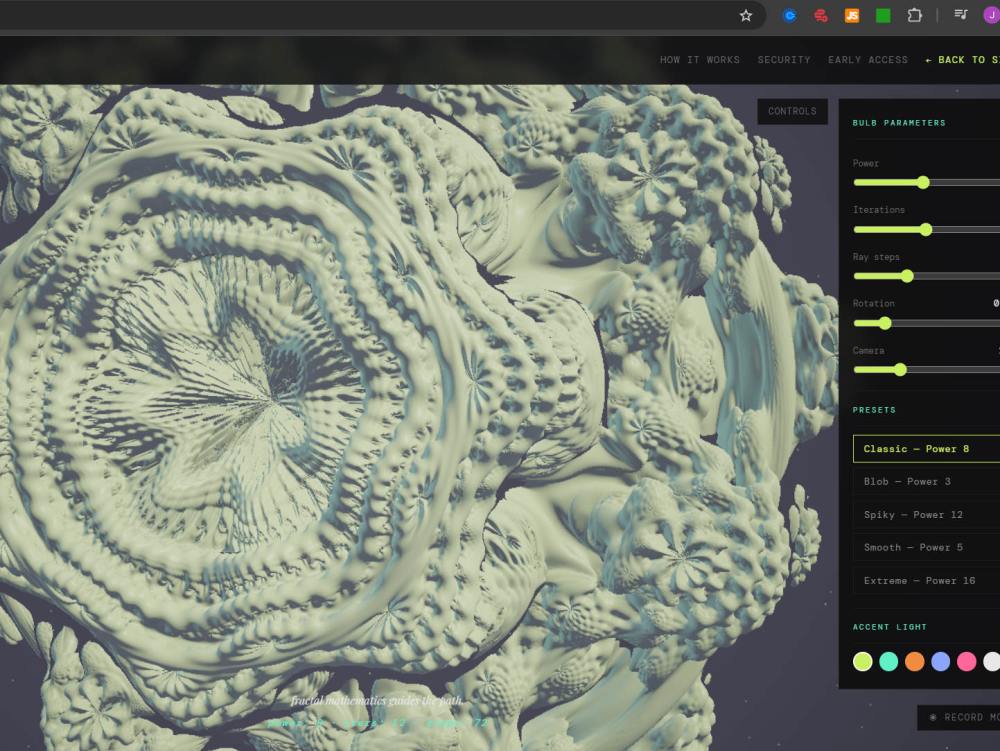
Task: Select the Classic – Power 8 preset
Action: pos(926,449)
